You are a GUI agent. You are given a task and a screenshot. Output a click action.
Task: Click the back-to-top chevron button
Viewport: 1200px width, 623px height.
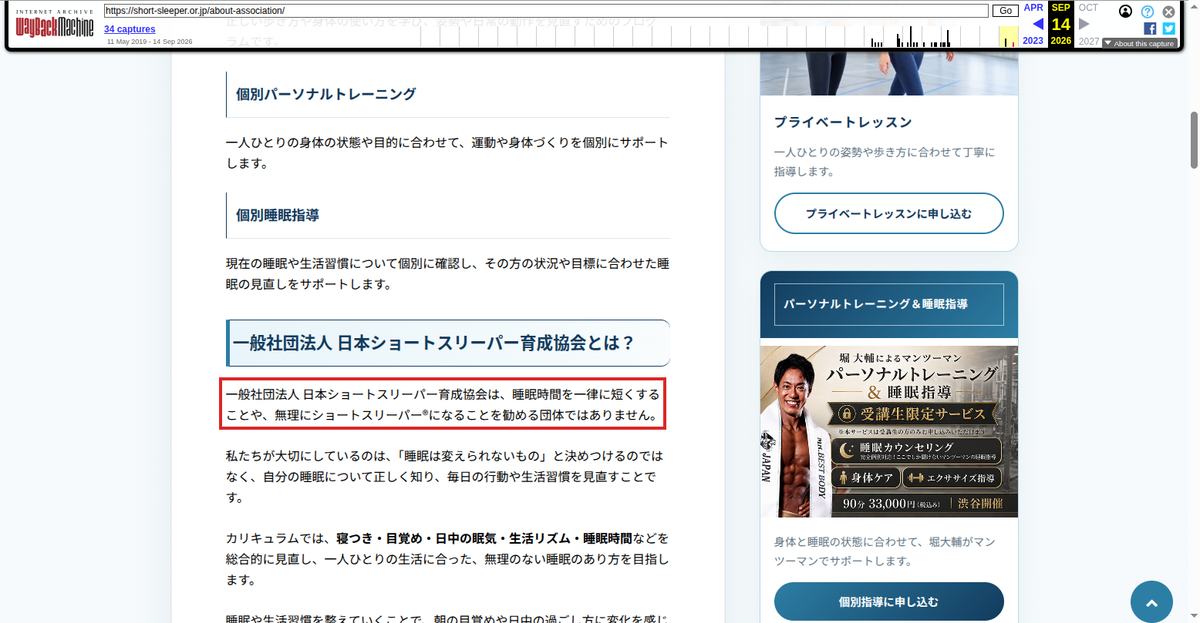(x=1151, y=603)
